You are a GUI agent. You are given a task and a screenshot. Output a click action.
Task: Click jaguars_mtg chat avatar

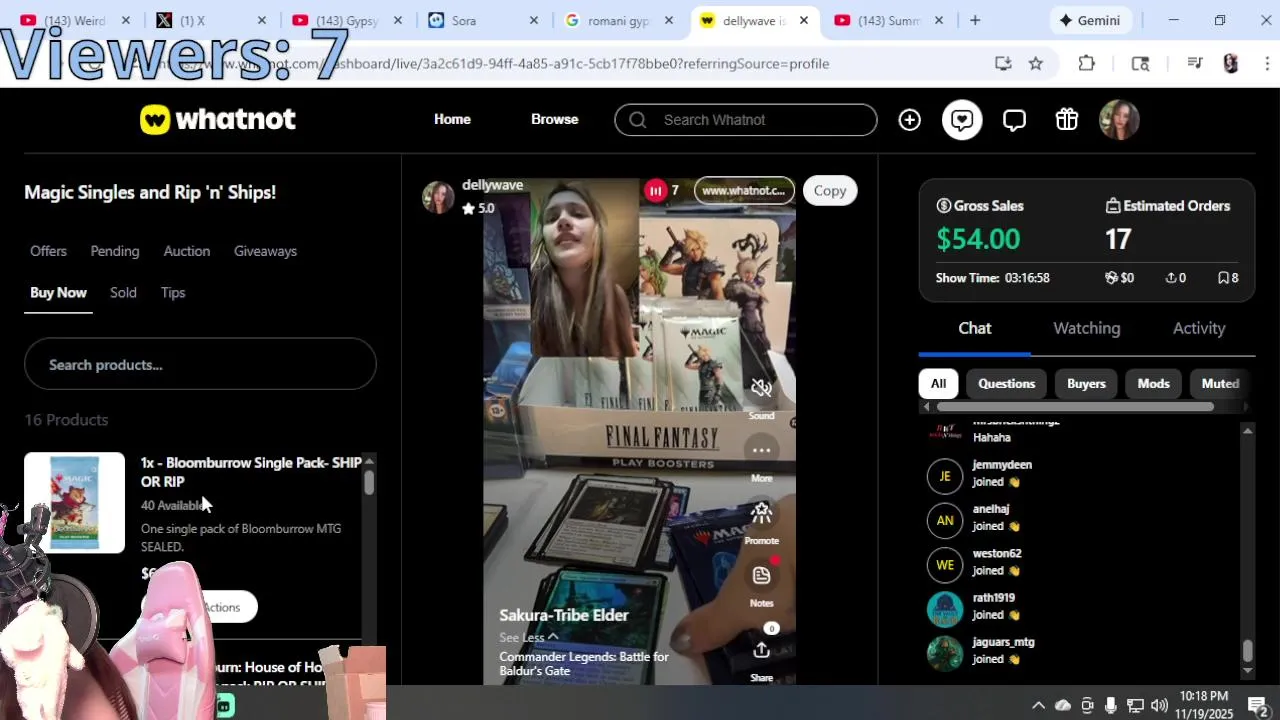(x=945, y=653)
